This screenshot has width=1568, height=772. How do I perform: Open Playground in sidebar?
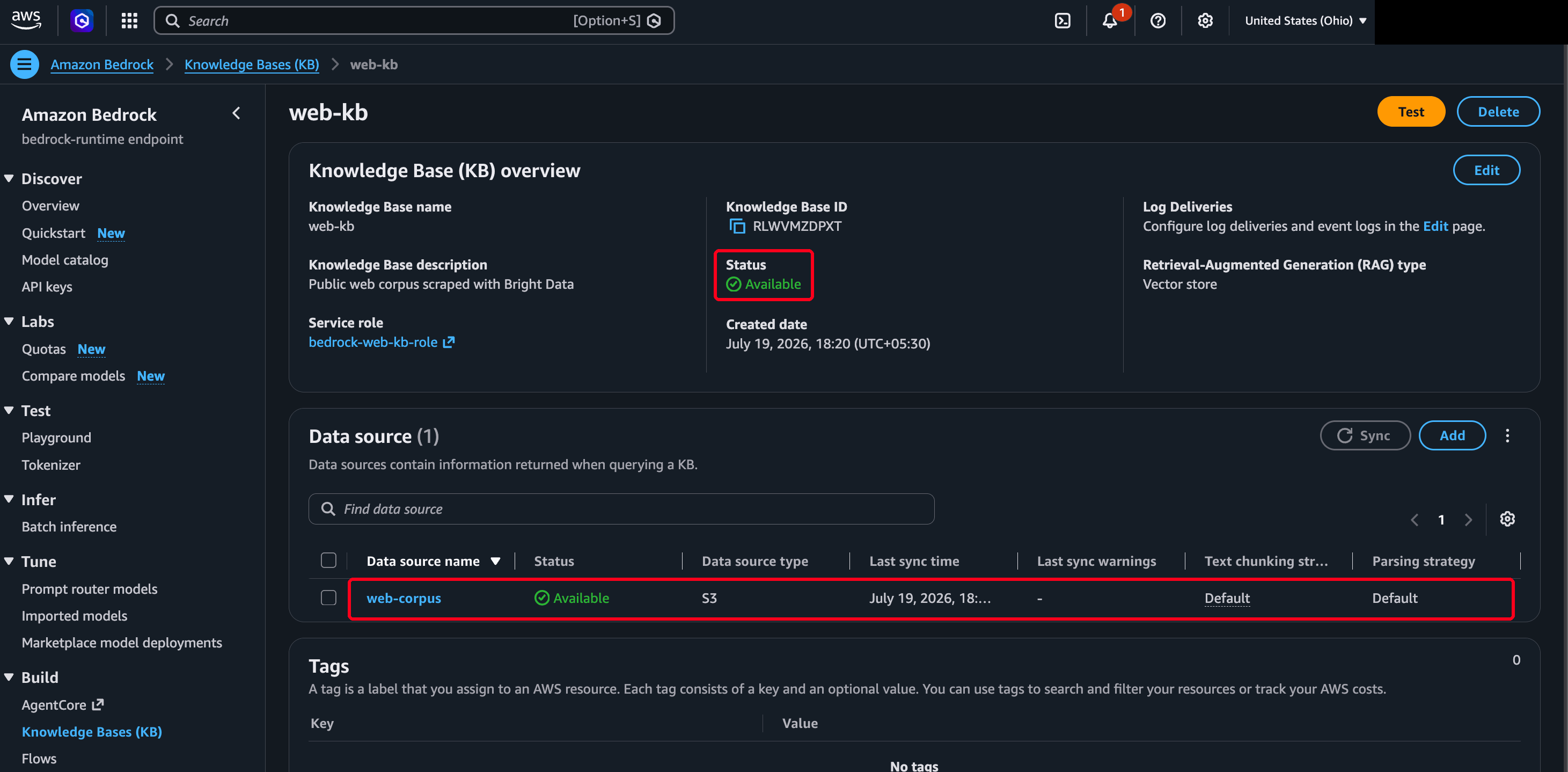(56, 438)
